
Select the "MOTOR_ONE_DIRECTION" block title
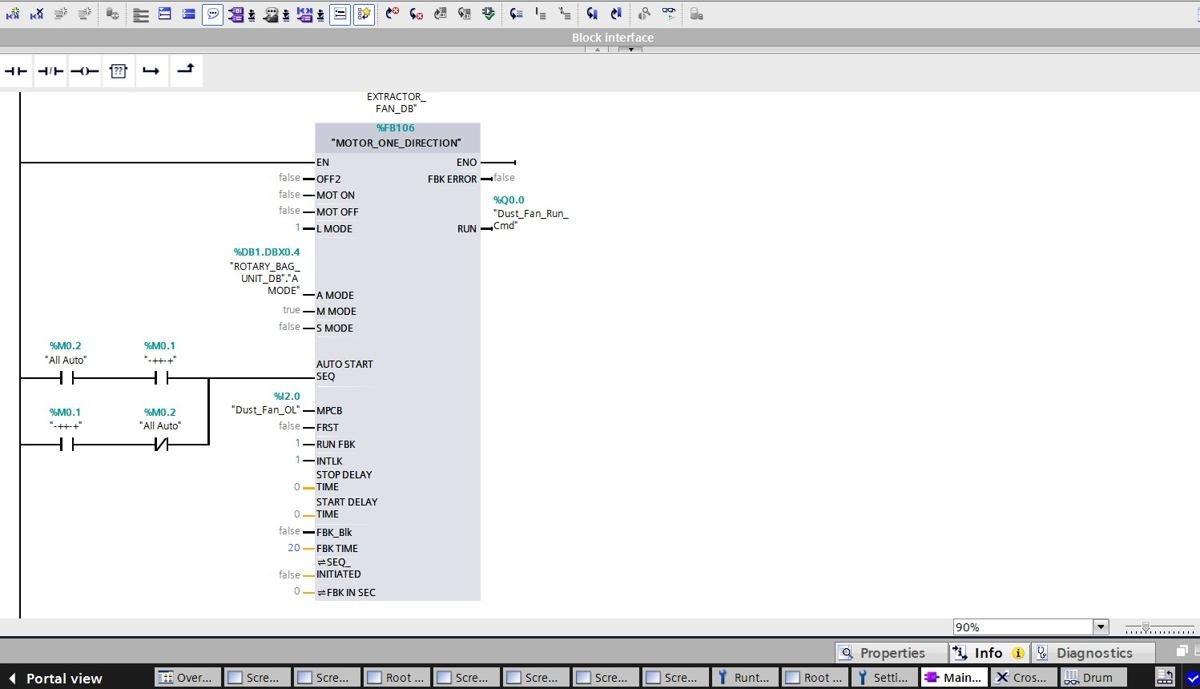click(396, 143)
